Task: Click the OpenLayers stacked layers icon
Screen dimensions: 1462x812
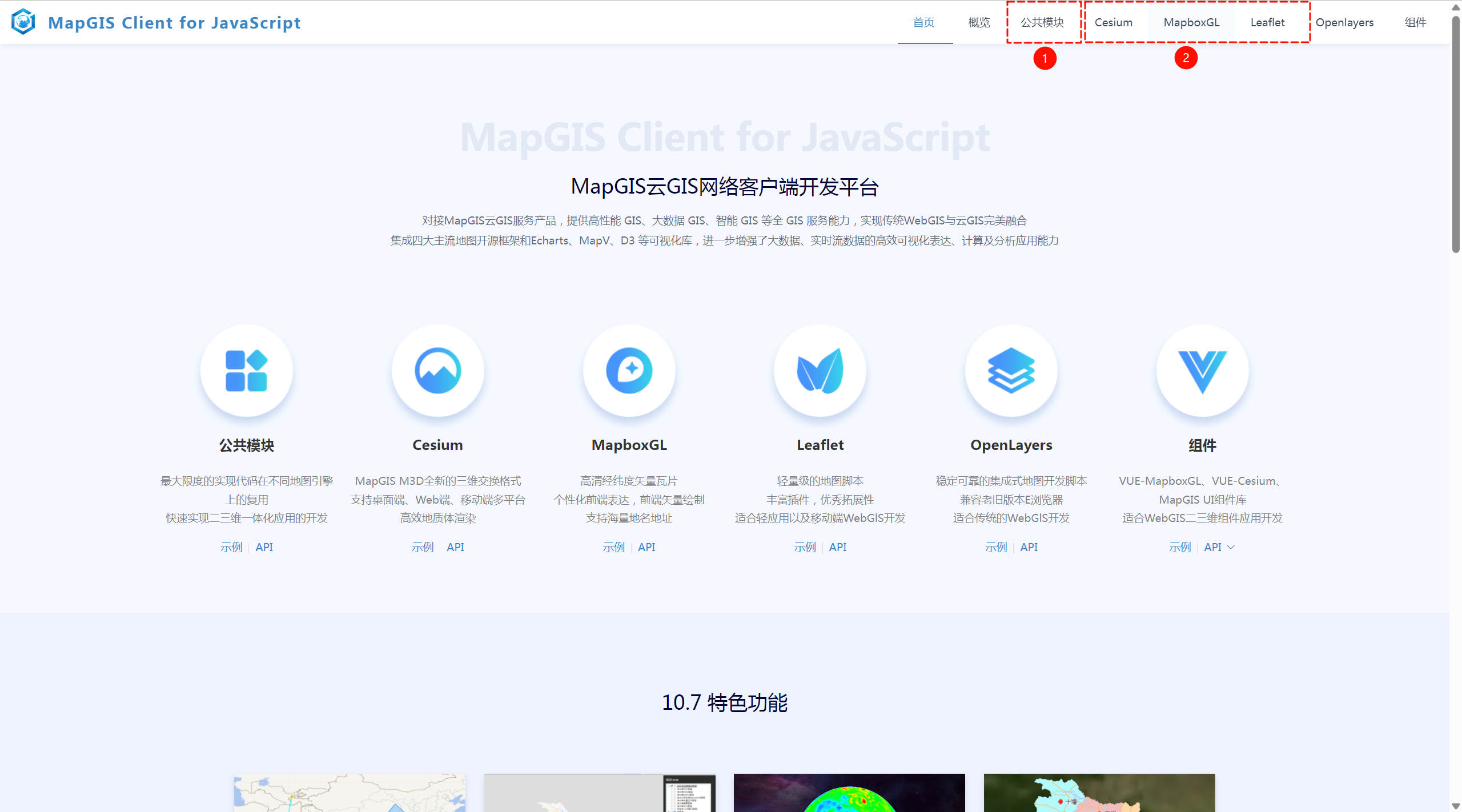Action: click(x=1011, y=370)
